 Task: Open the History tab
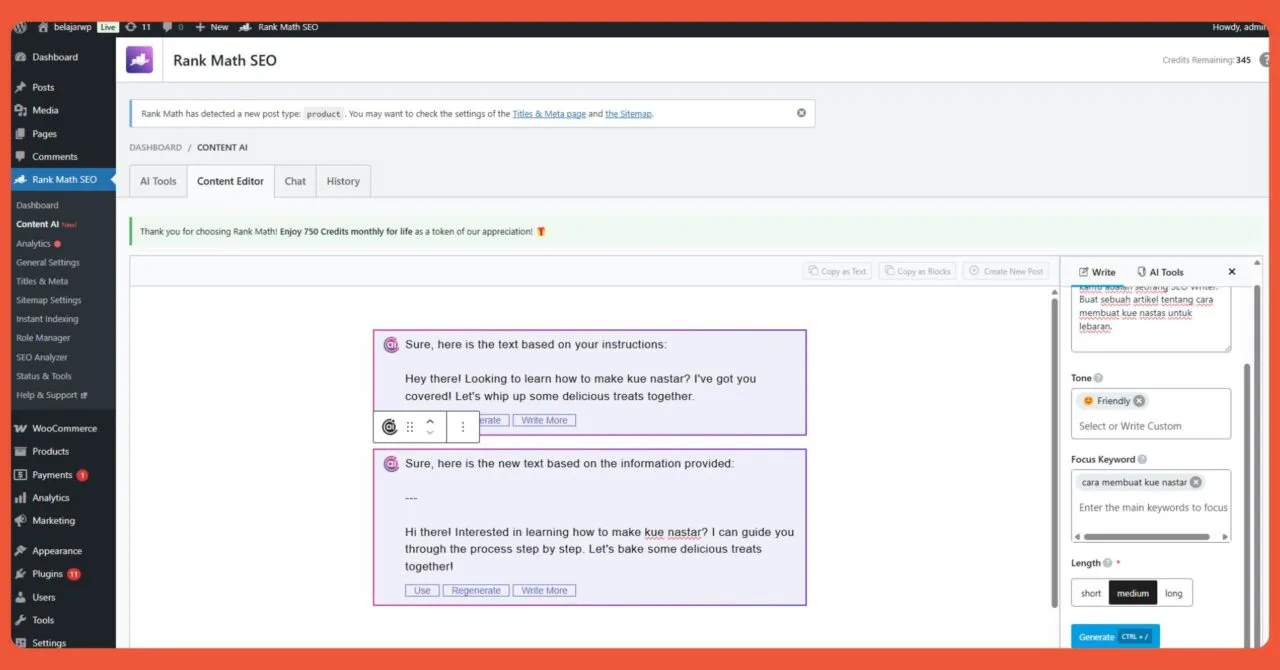click(343, 181)
